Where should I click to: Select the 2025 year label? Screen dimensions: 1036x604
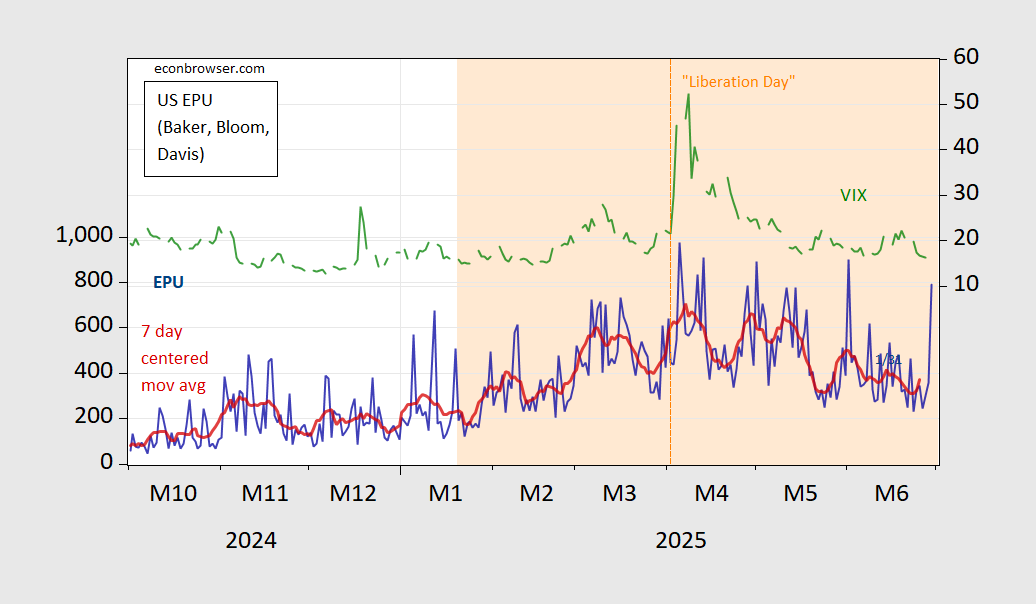(x=680, y=541)
